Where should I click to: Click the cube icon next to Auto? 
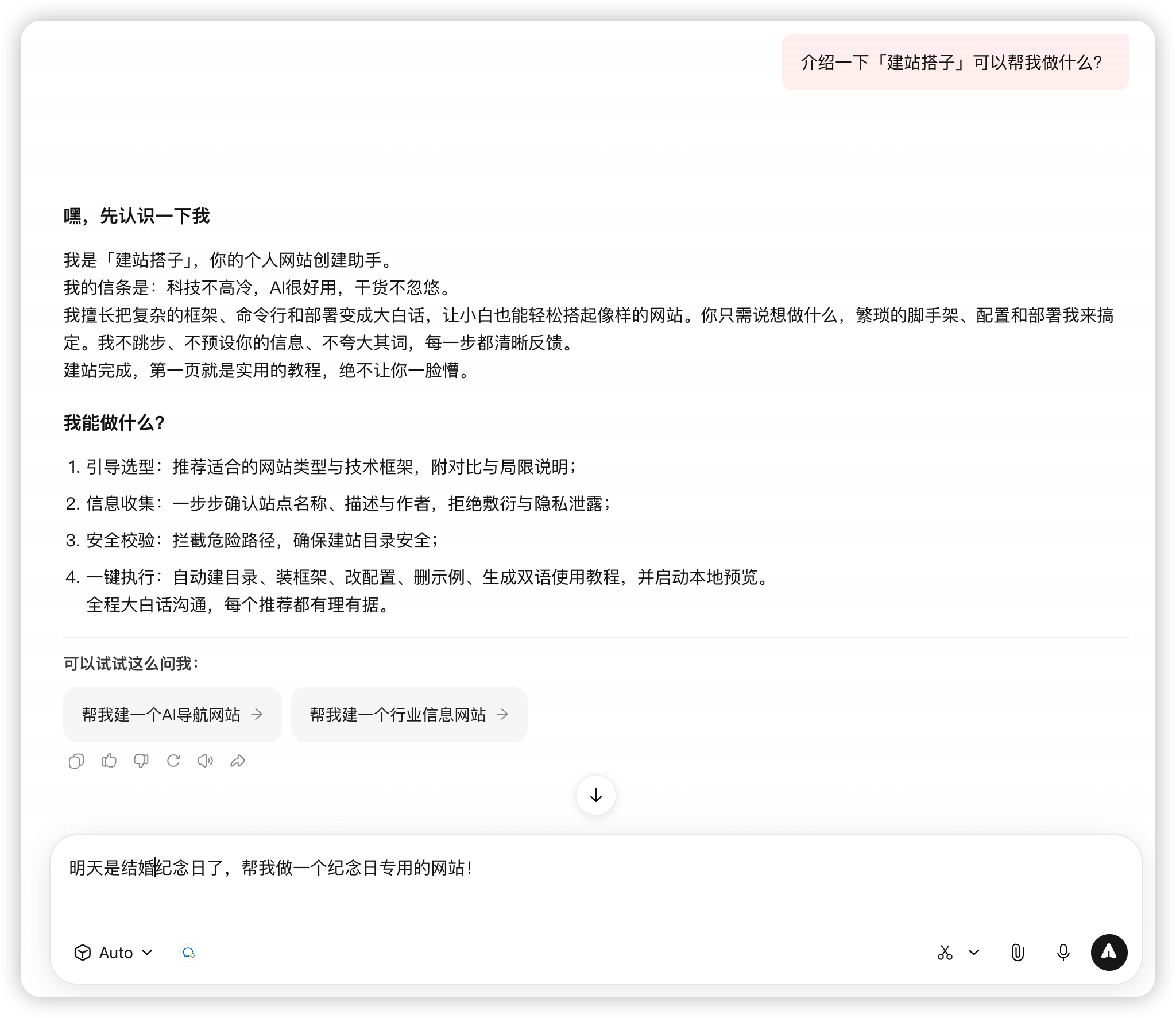[x=83, y=953]
